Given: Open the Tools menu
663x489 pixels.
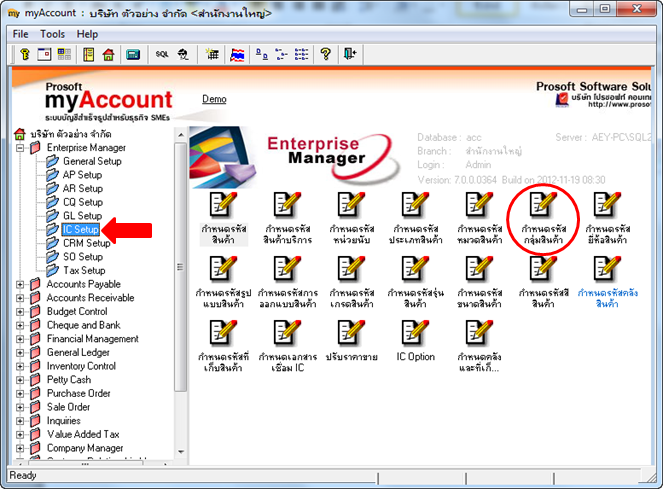Looking at the screenshot, I should 52,34.
